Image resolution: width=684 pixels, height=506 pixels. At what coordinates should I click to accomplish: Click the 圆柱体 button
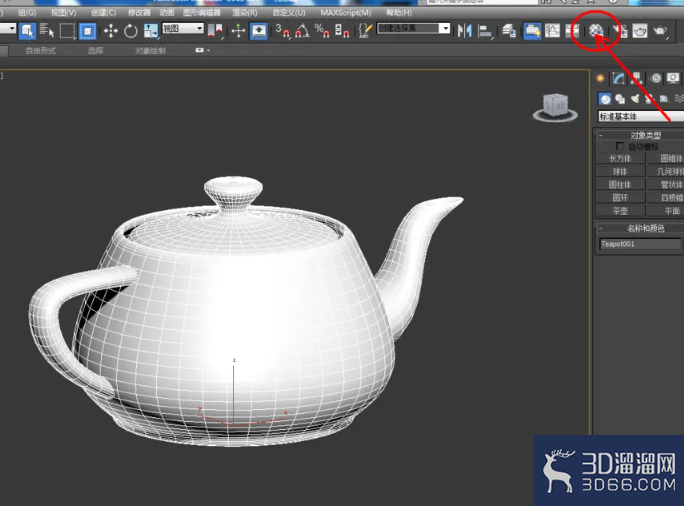pyautogui.click(x=620, y=185)
